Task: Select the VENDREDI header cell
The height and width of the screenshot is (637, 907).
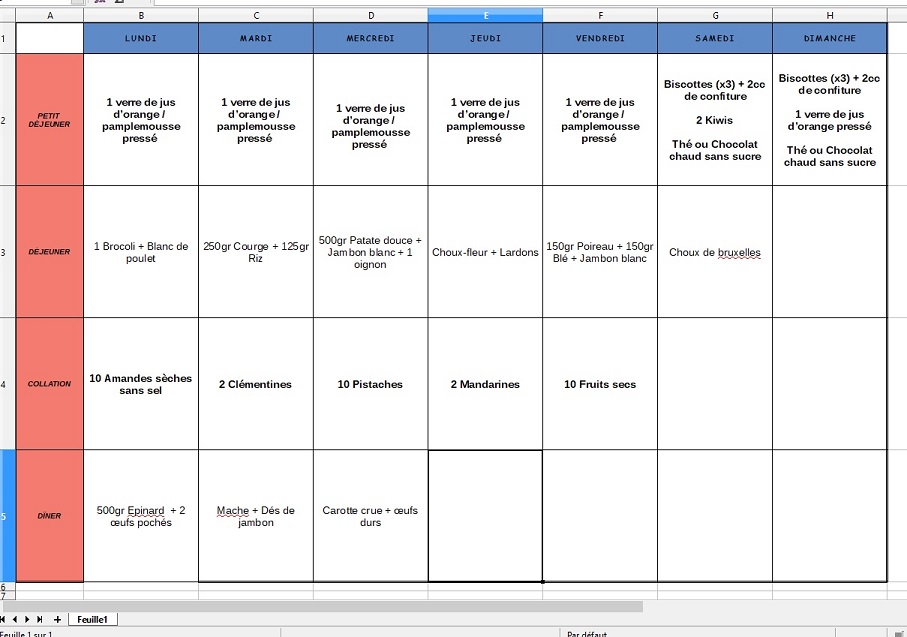Action: (600, 38)
